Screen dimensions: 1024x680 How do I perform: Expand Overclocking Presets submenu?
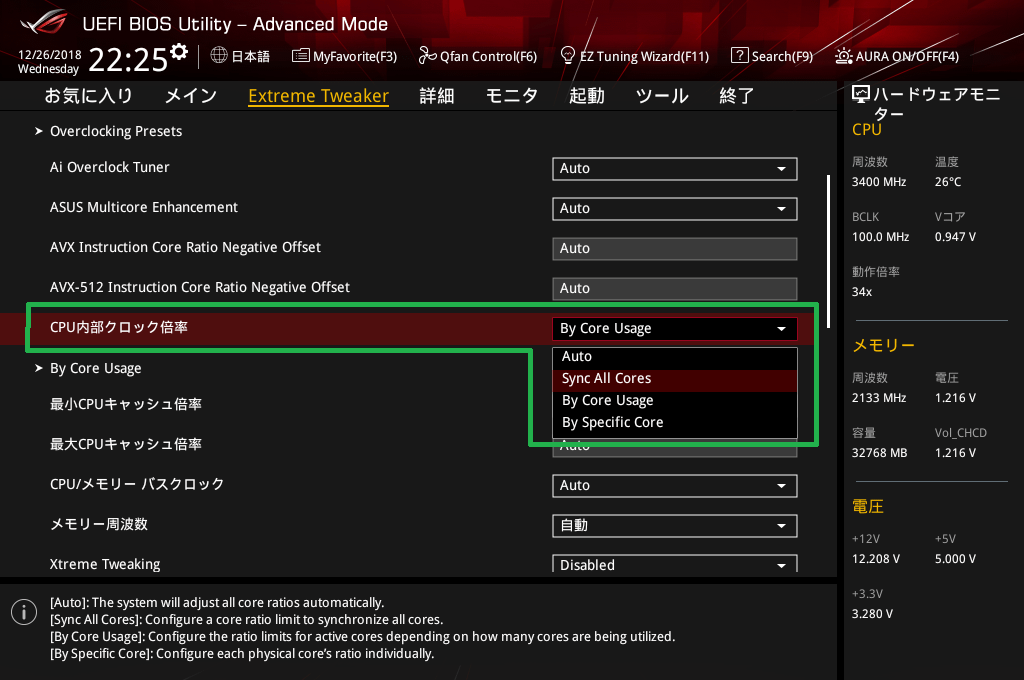pyautogui.click(x=116, y=131)
